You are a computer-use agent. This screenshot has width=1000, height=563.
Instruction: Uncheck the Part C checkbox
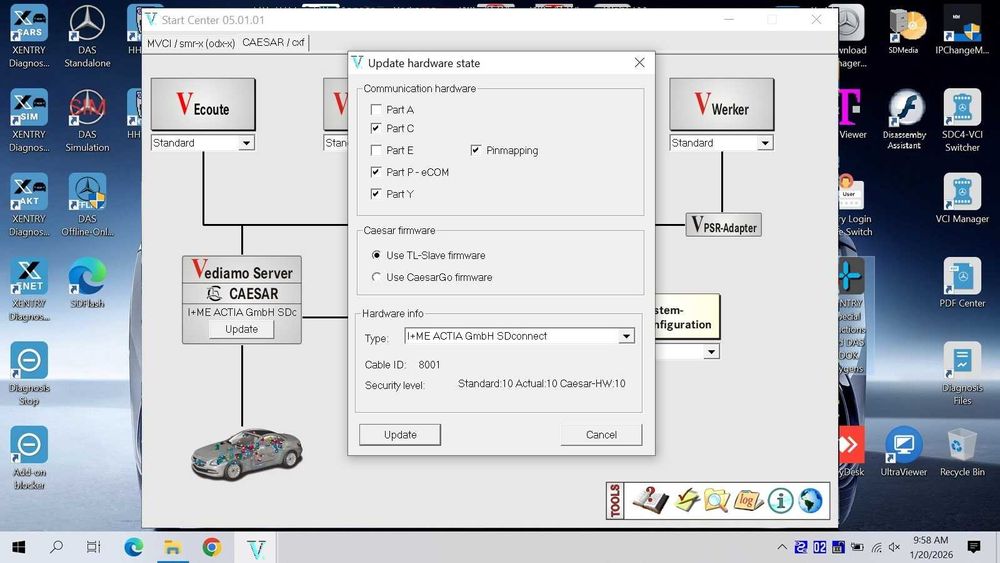coord(376,128)
